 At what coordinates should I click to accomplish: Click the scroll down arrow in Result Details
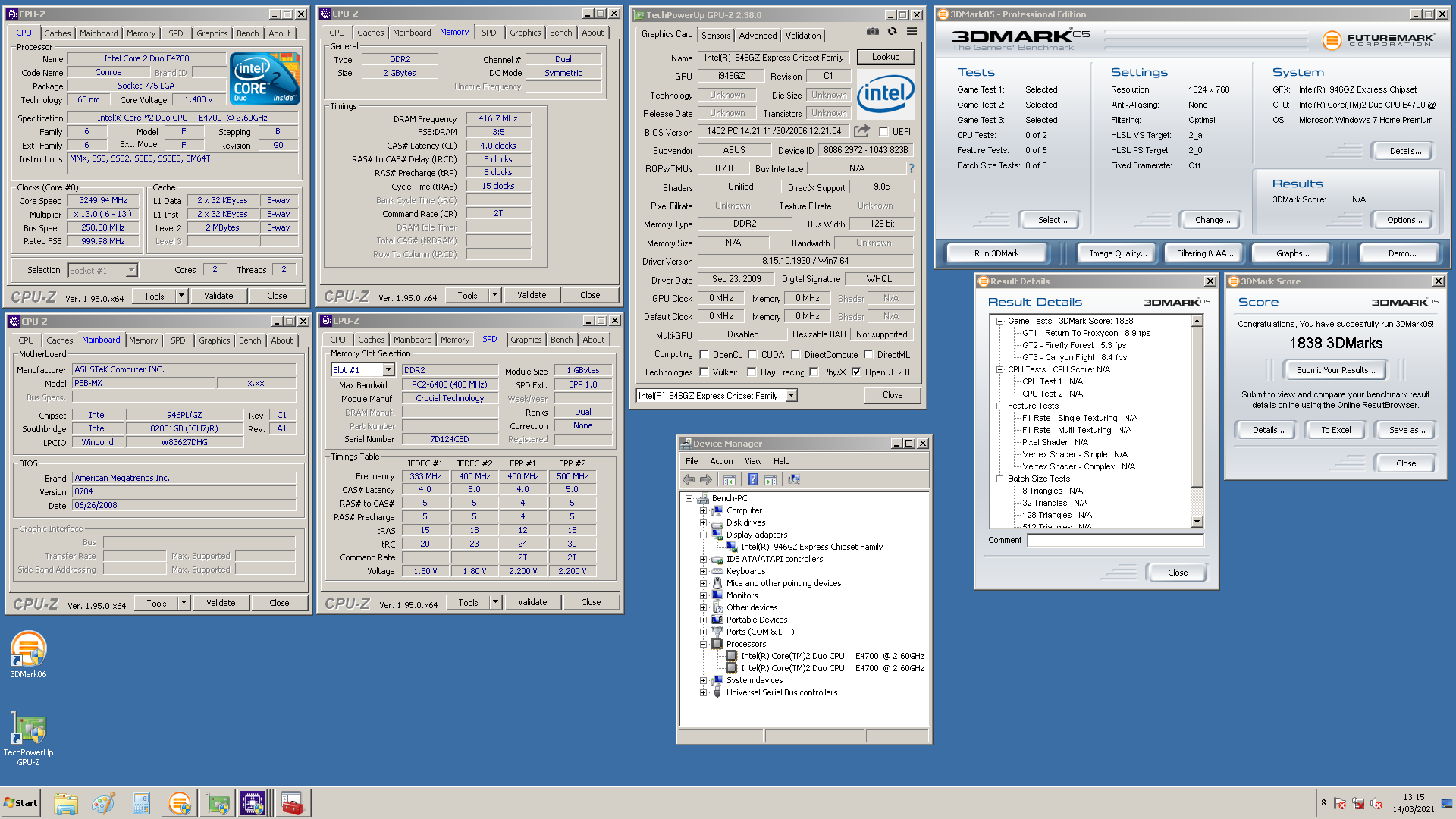pyautogui.click(x=1197, y=522)
